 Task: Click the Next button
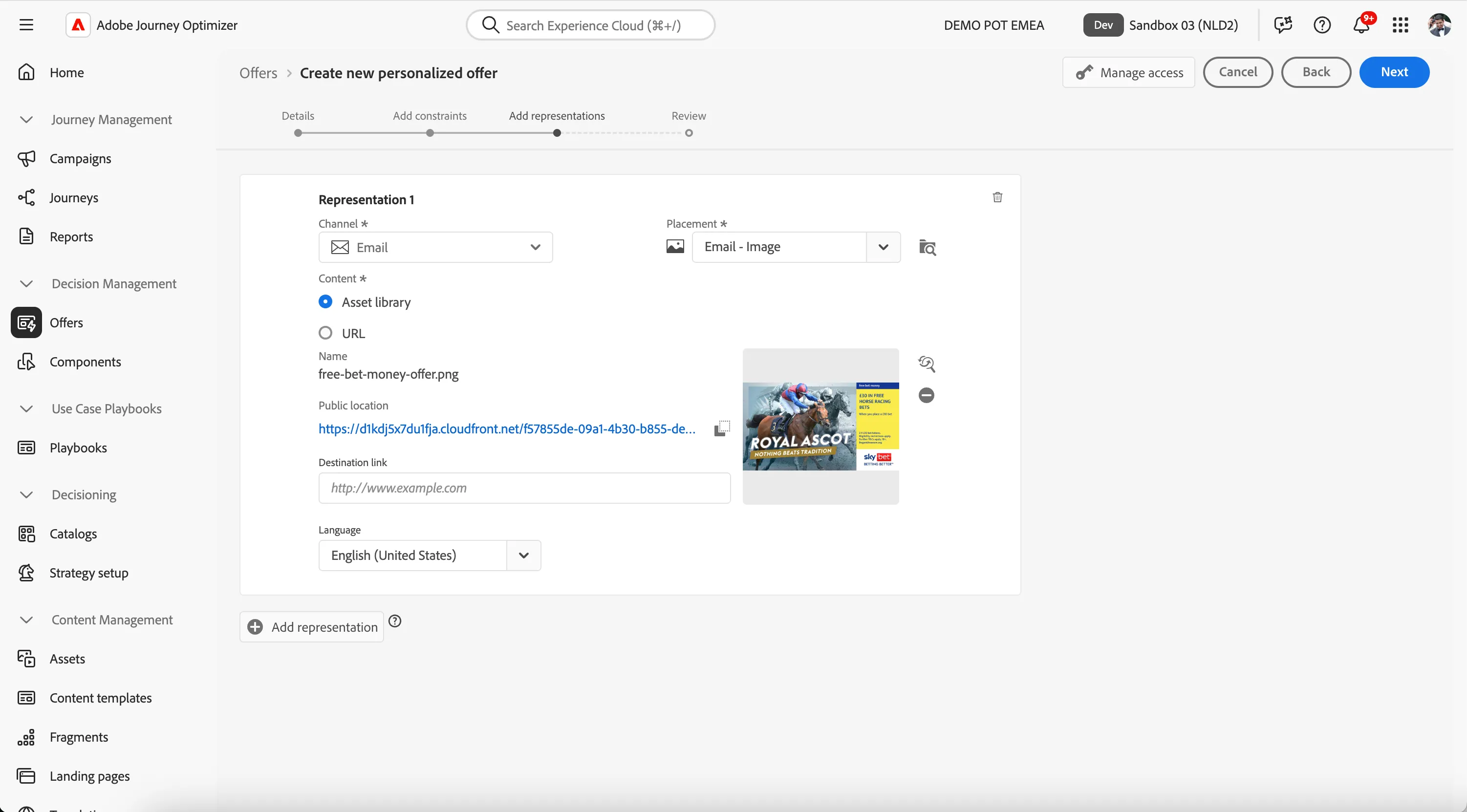pos(1394,72)
